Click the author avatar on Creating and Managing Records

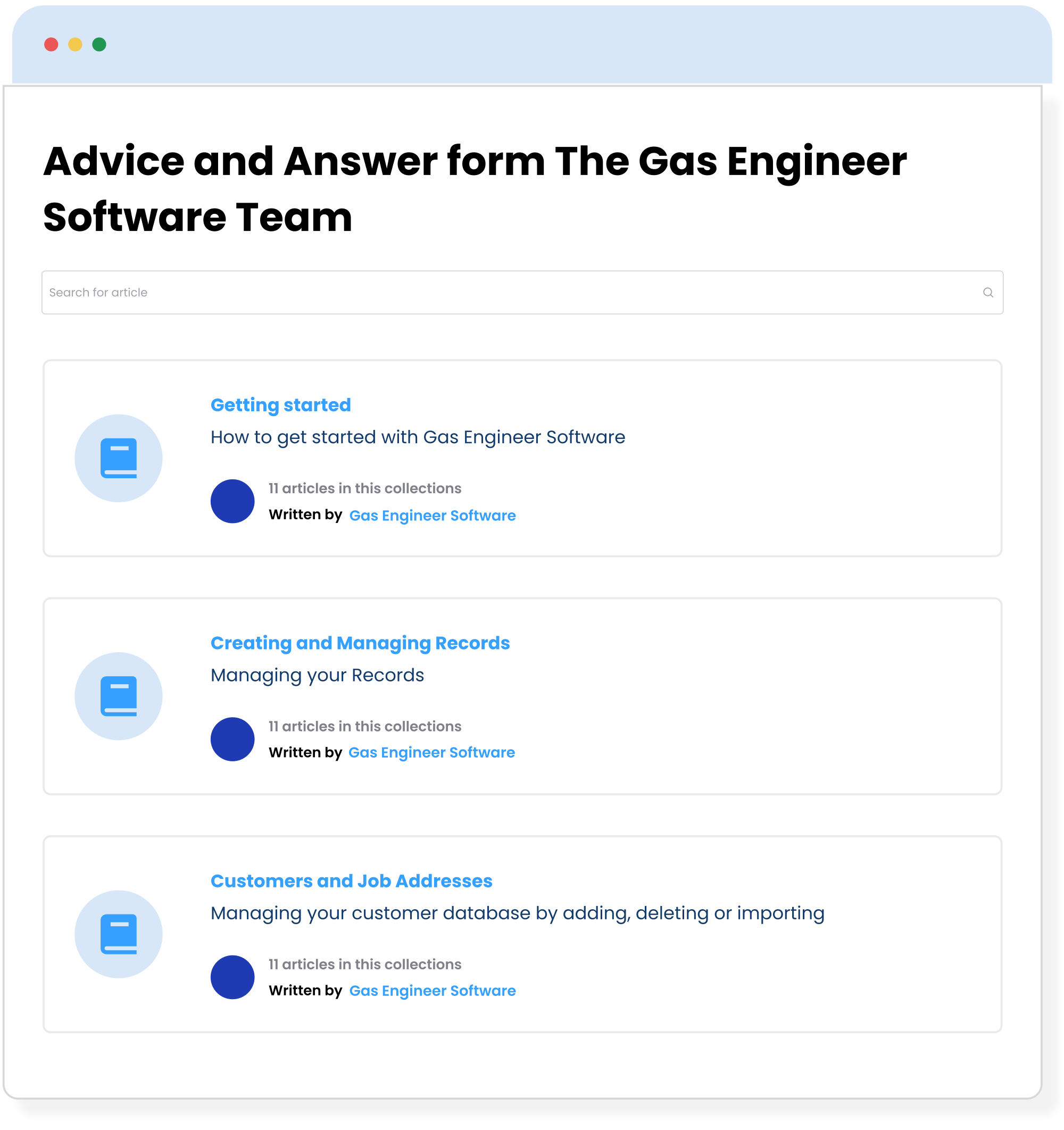232,739
